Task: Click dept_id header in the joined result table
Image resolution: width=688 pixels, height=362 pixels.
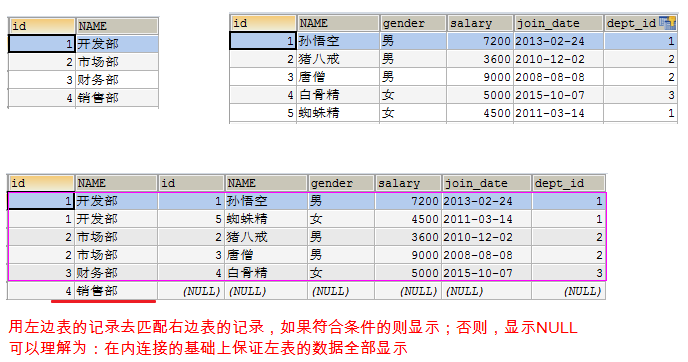Action: 569,183
